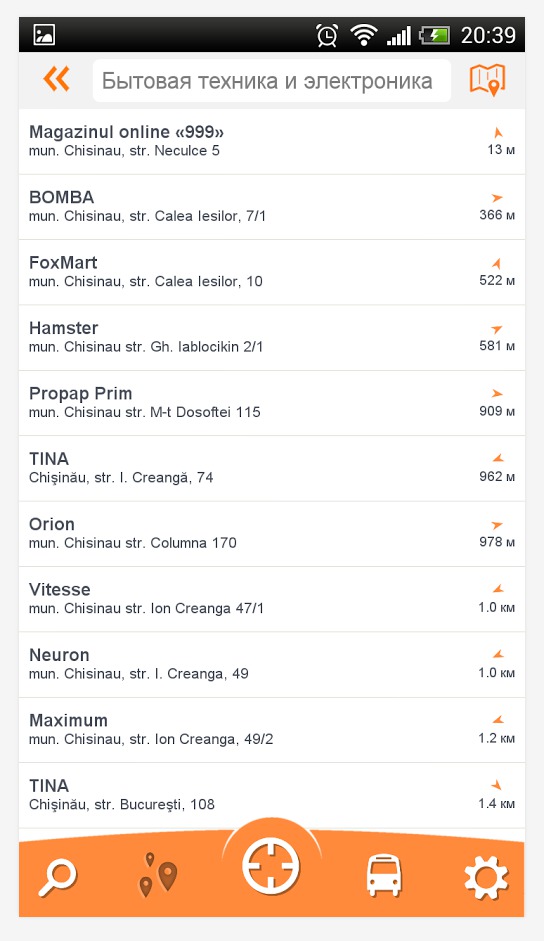Open the Orion store entry
The width and height of the screenshot is (544, 941).
[x=272, y=534]
